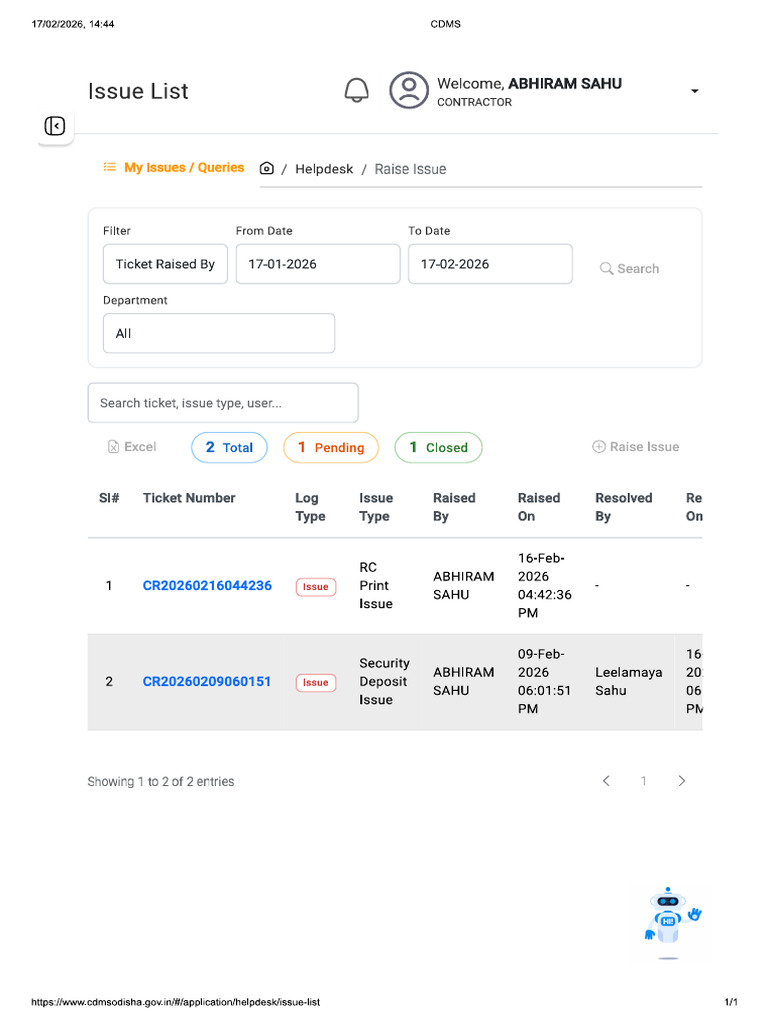The width and height of the screenshot is (768, 1024).
Task: Open the My Issues / Queries tab
Action: pyautogui.click(x=174, y=167)
